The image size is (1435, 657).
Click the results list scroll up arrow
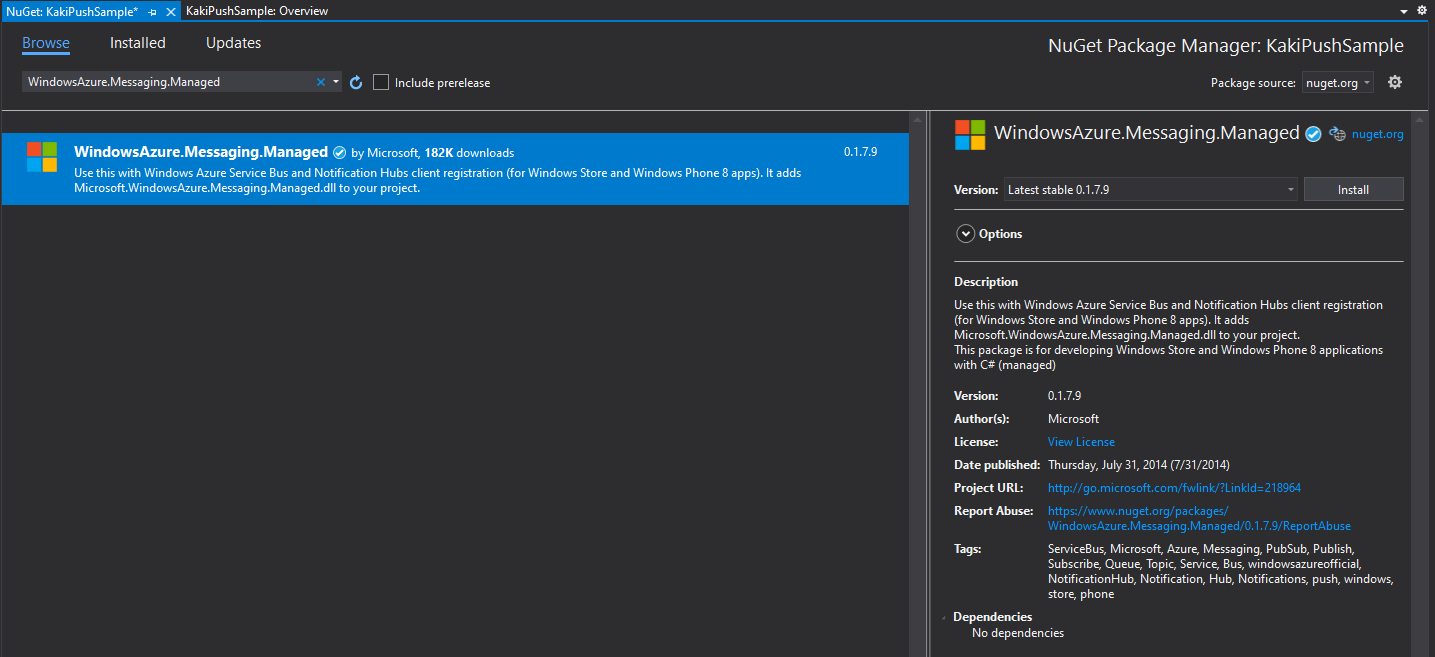pyautogui.click(x=916, y=120)
